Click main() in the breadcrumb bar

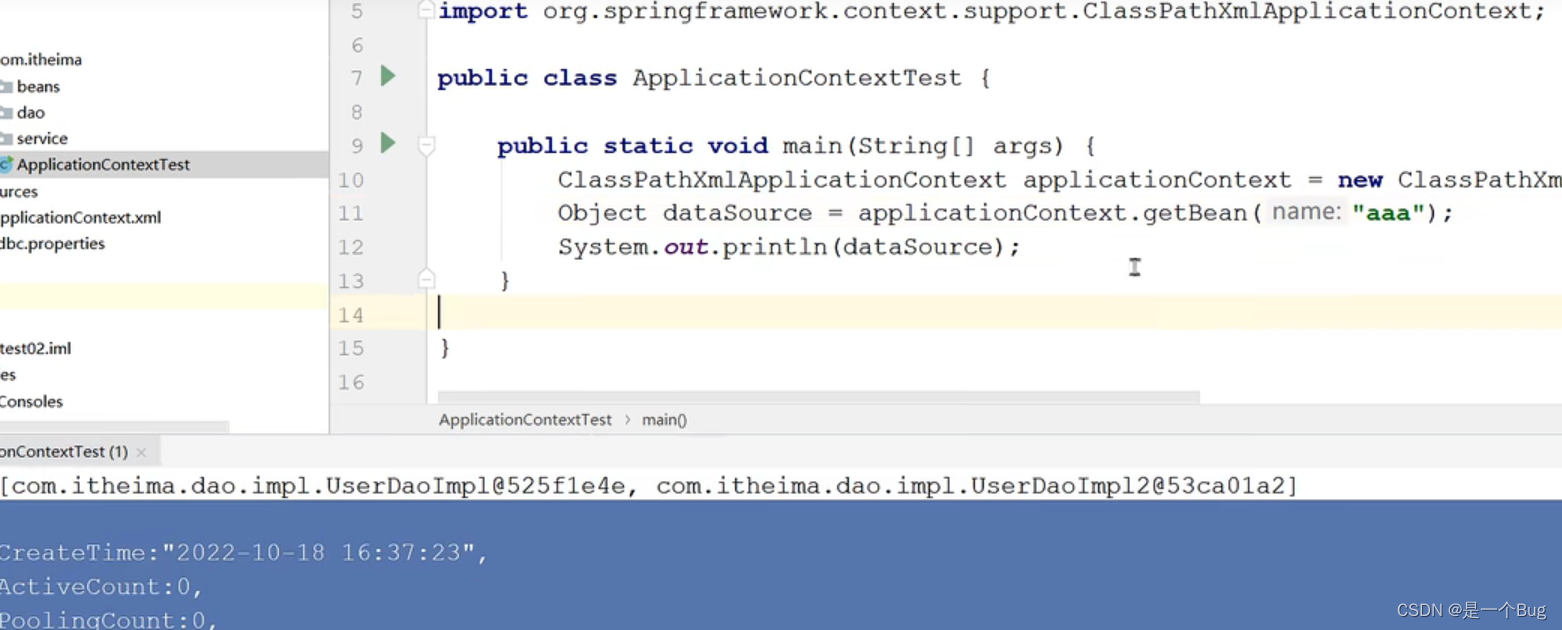tap(664, 420)
